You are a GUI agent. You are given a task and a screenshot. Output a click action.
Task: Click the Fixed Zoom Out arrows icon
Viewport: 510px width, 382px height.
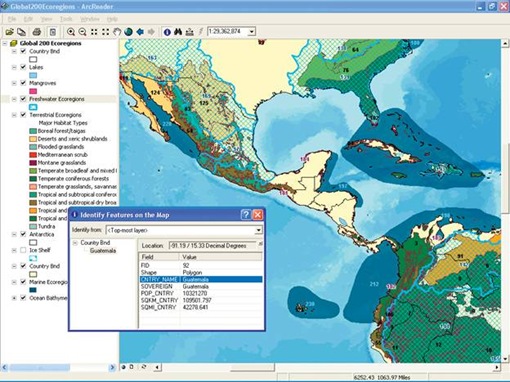tap(105, 32)
